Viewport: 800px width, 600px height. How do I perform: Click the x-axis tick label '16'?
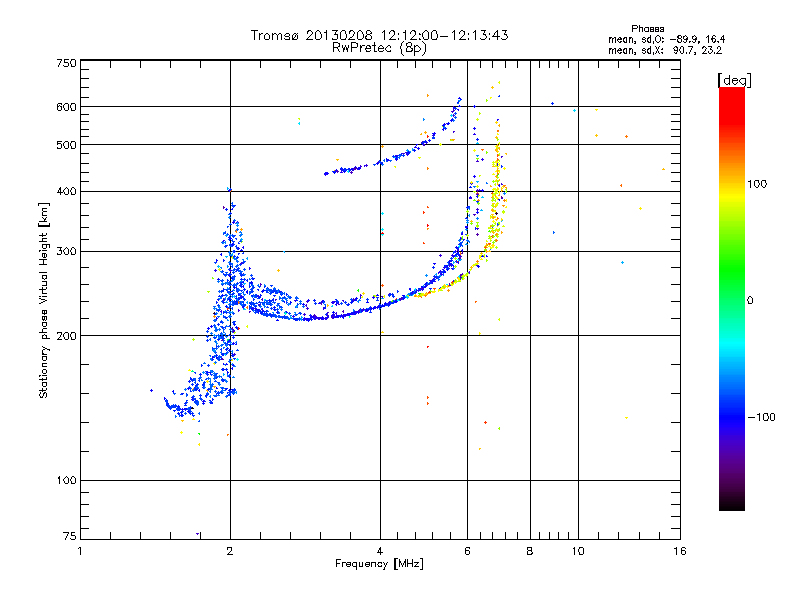[680, 551]
